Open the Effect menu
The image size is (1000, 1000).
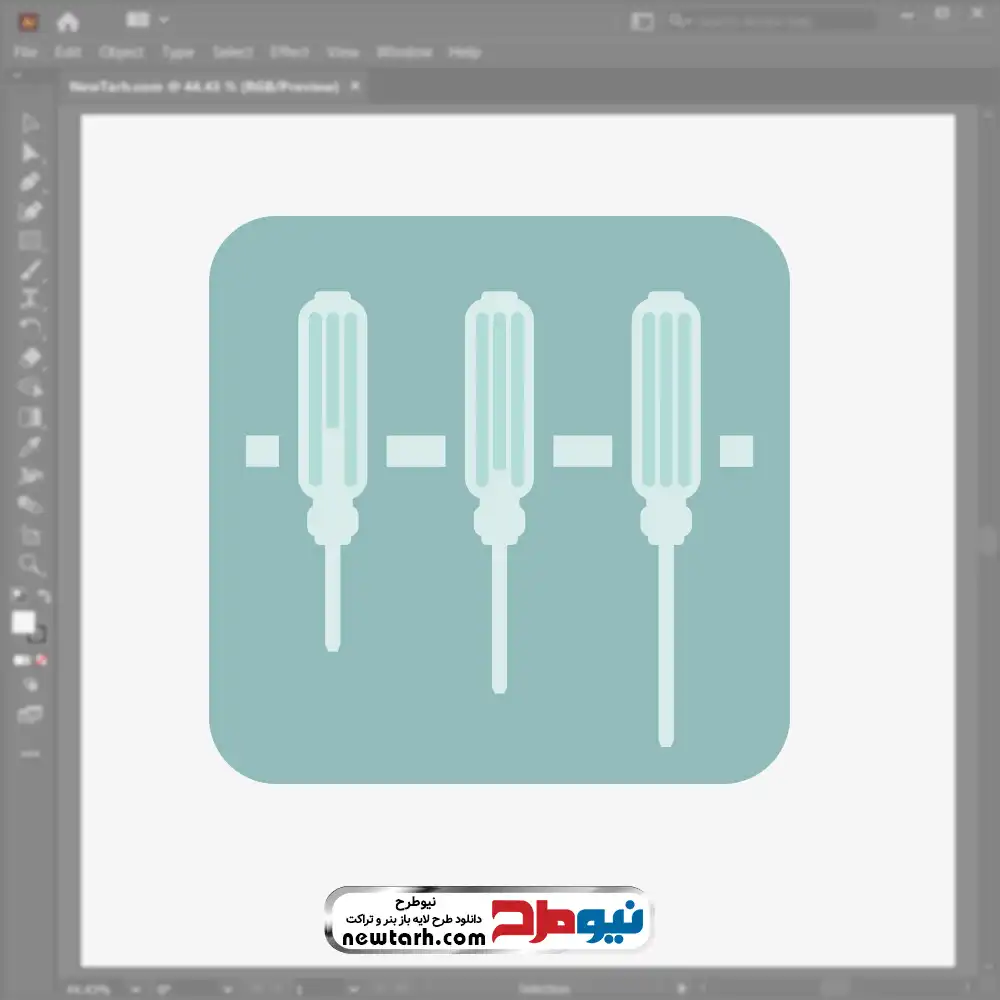tap(289, 52)
